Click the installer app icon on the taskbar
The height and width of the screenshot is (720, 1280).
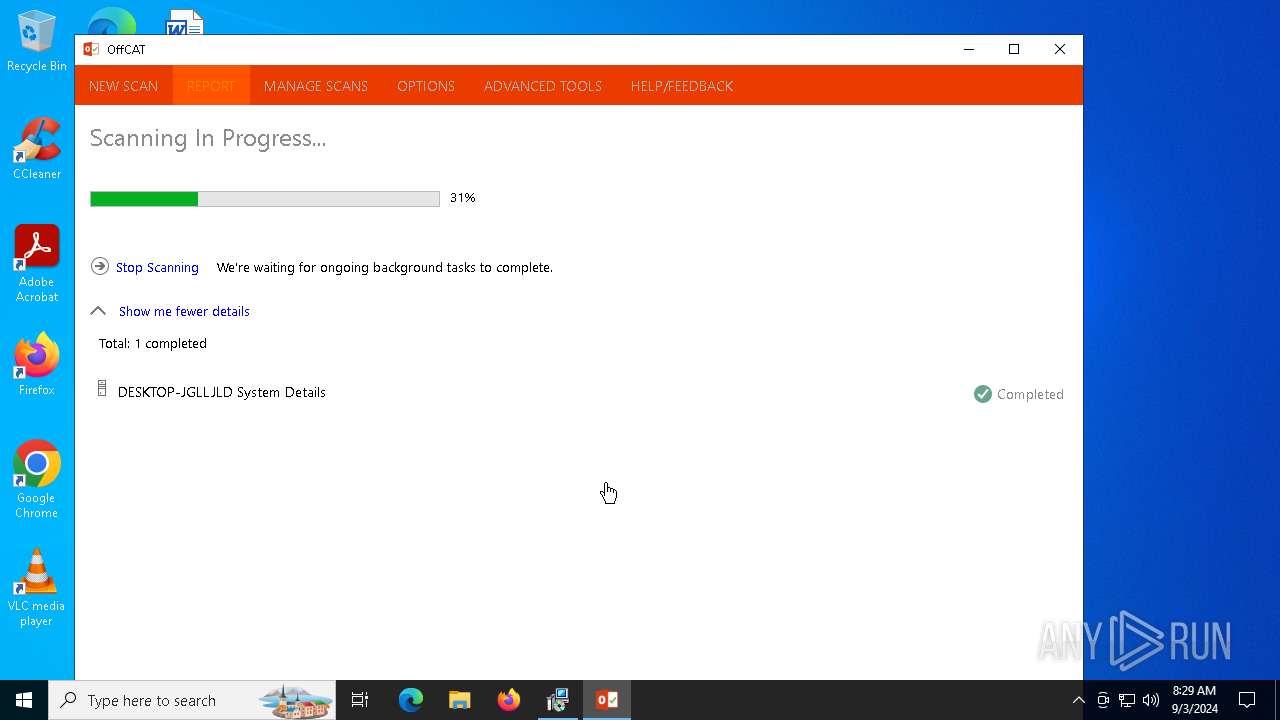[558, 700]
